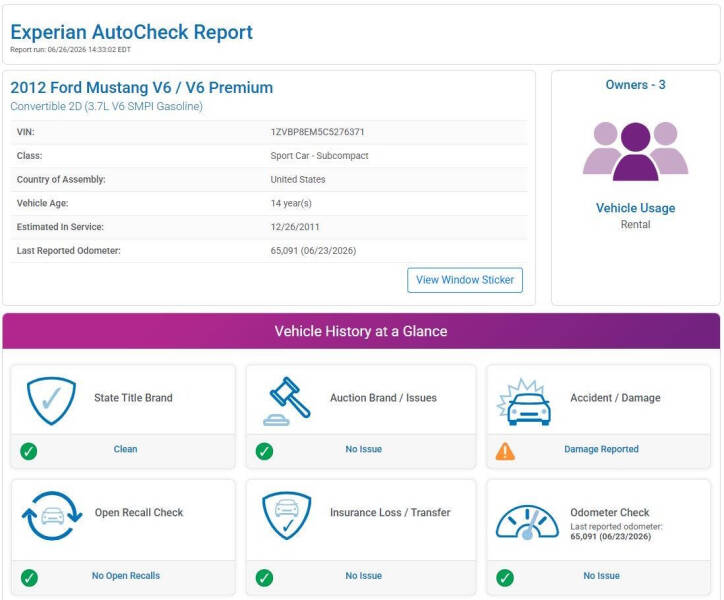The width and height of the screenshot is (724, 600).
Task: Click the Odometer Check label
Action: (610, 512)
